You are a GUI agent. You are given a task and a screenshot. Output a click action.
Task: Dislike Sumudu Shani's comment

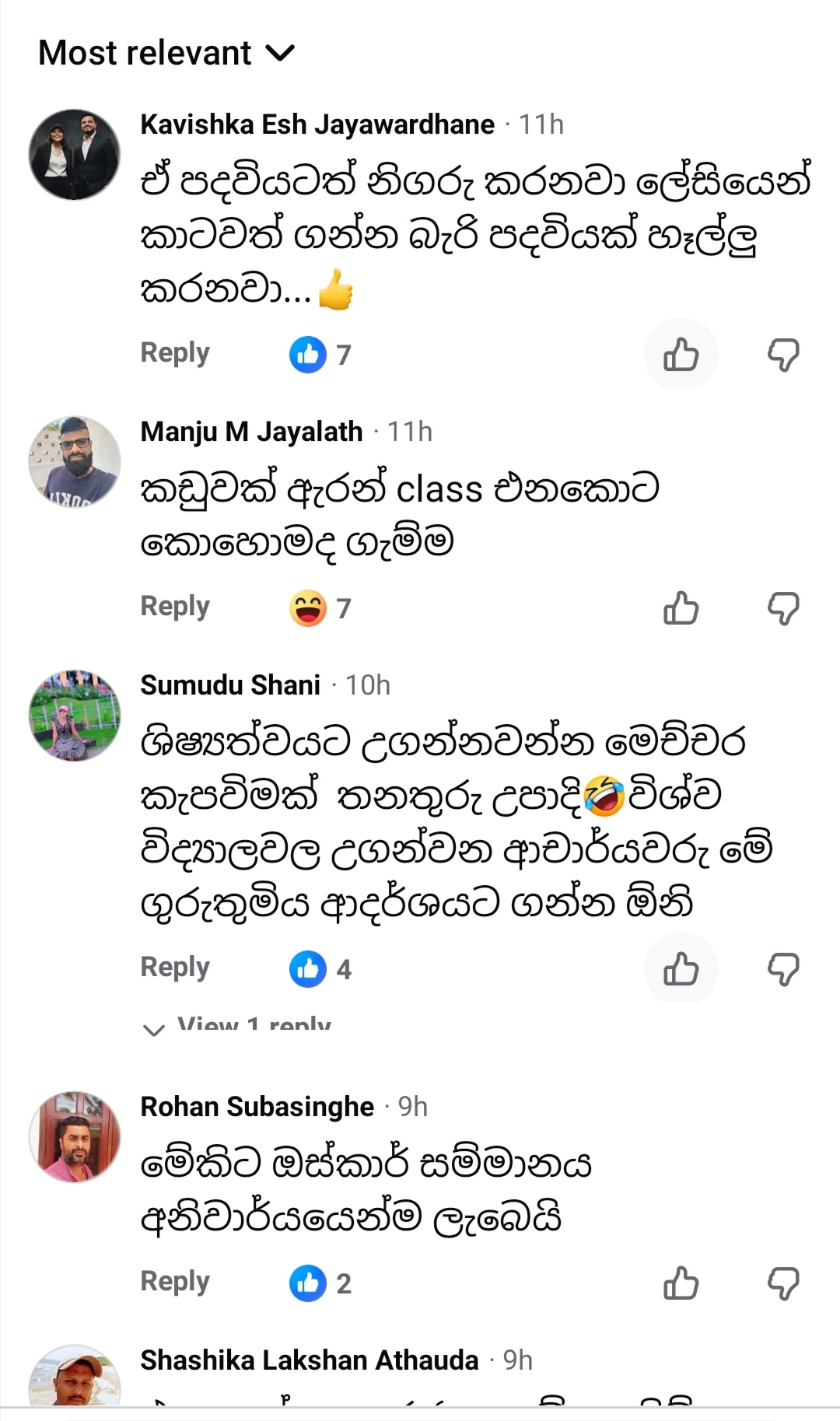coord(783,969)
